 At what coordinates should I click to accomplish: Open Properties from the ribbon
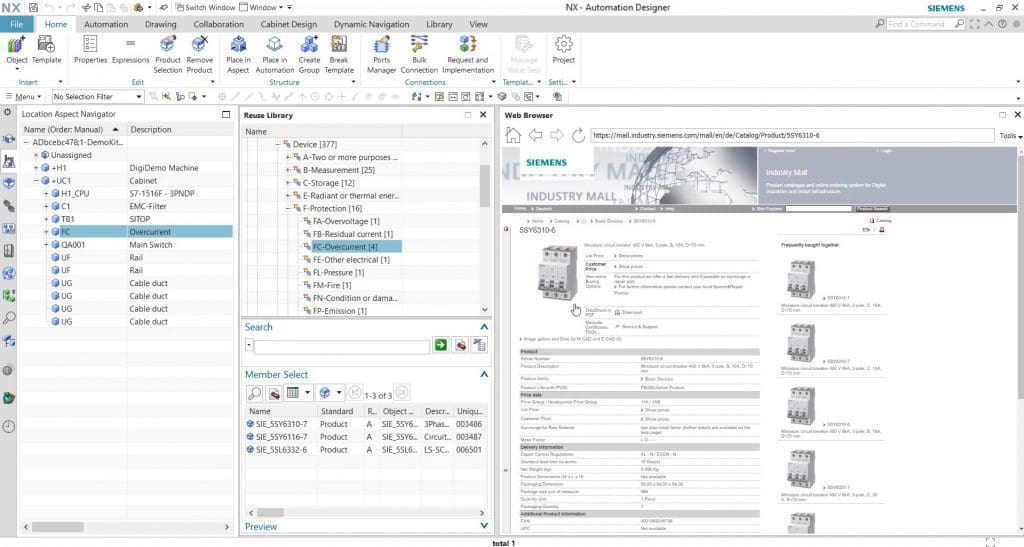pos(90,44)
